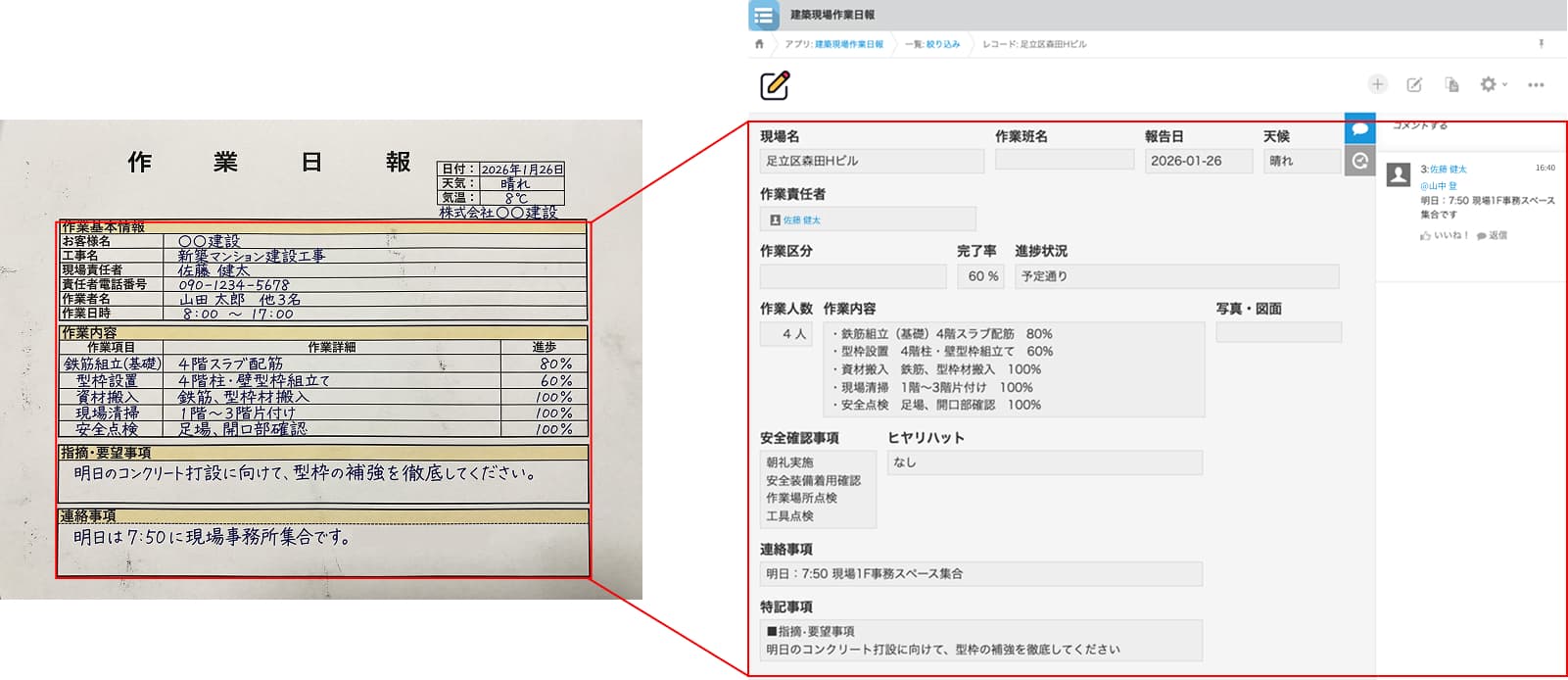Screen dimensions: 1568x680
Task: Click the 資材搬入 100% work line
Action: coord(936,369)
